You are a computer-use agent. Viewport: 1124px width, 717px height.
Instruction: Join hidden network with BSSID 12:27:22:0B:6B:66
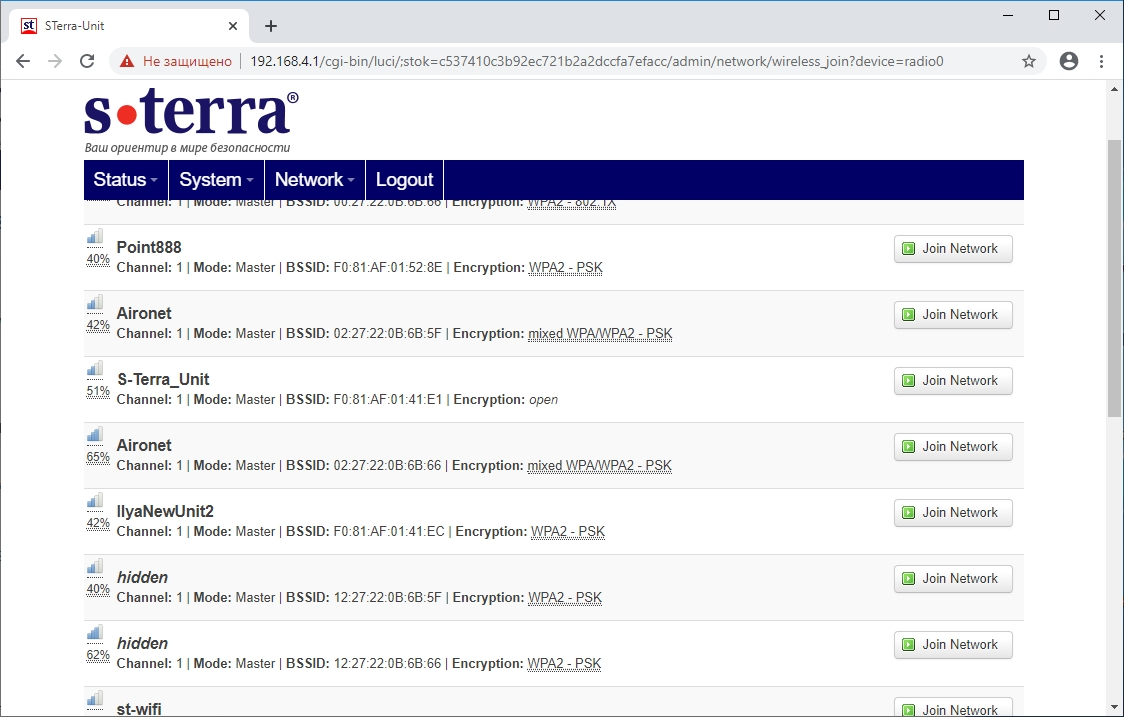pos(953,645)
